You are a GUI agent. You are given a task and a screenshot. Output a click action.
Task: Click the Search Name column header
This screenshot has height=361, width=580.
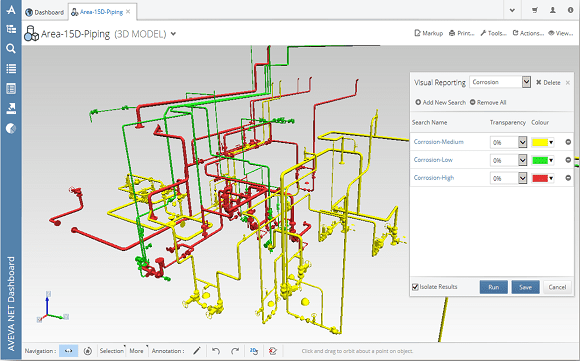click(x=429, y=122)
